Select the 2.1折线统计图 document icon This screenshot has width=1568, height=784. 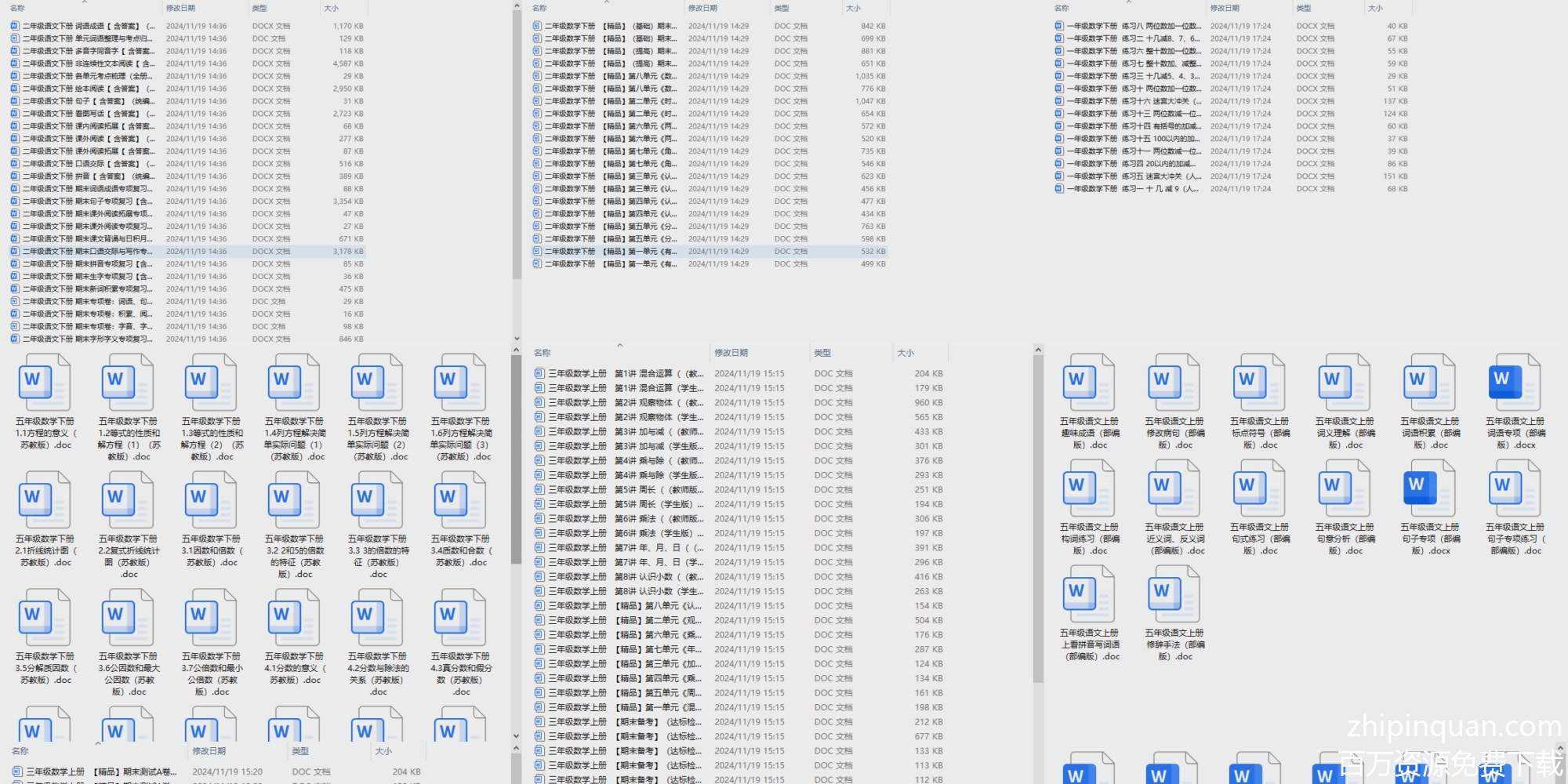(44, 499)
